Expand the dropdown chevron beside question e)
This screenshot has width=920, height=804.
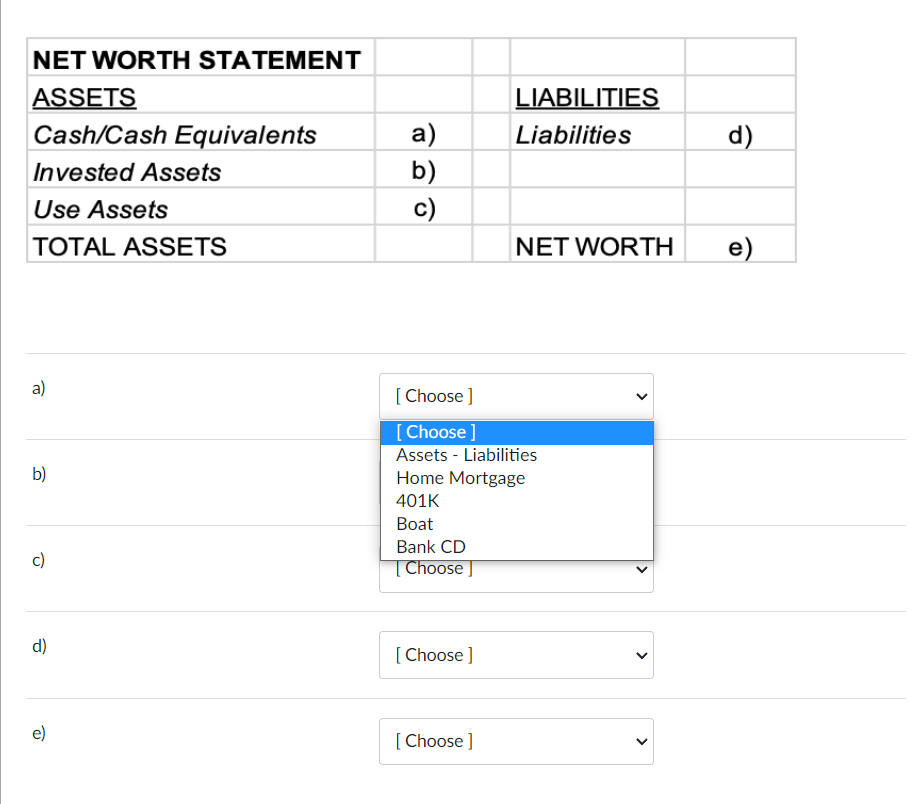click(x=641, y=741)
